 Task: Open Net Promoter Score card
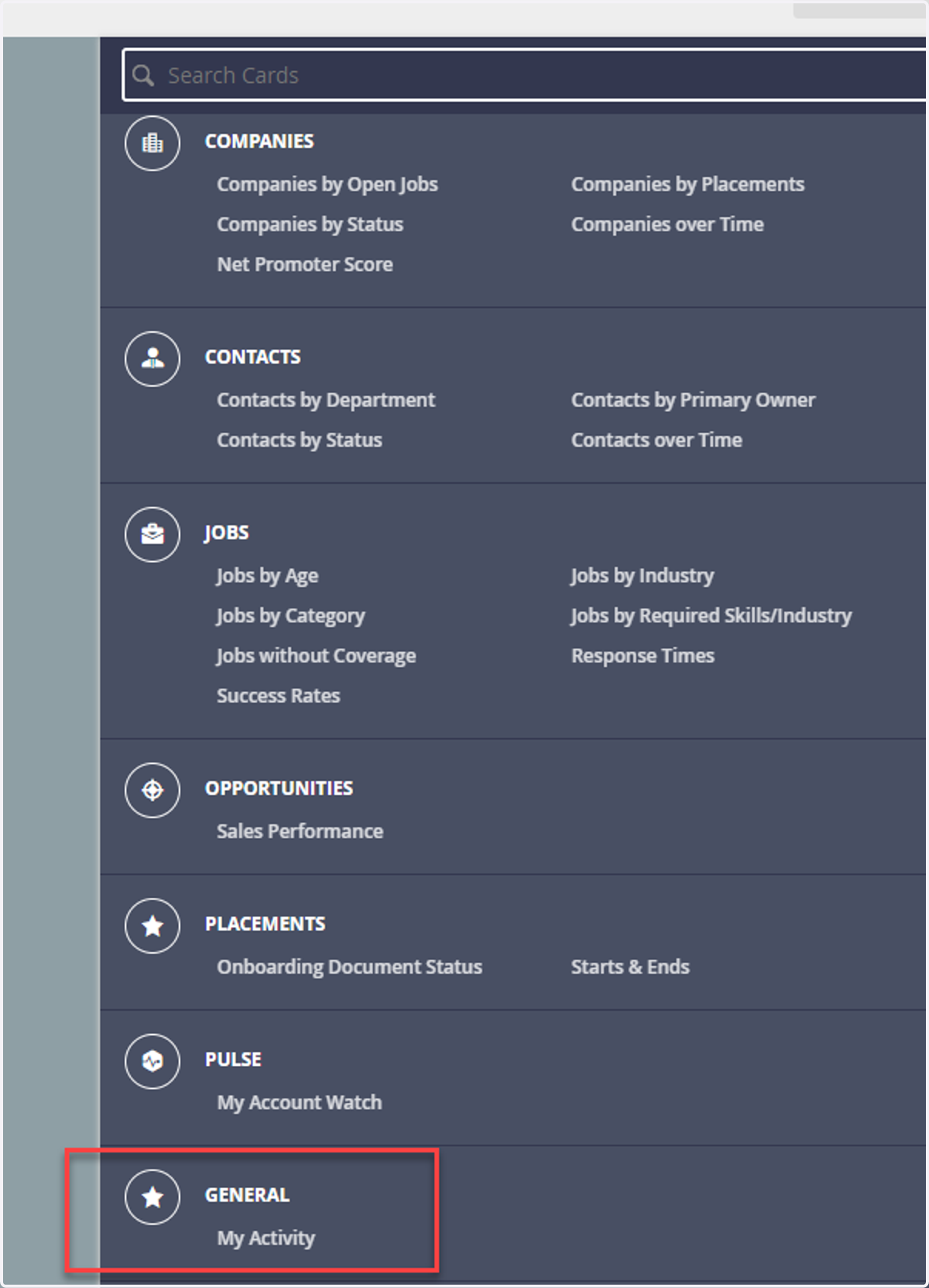[x=305, y=265]
